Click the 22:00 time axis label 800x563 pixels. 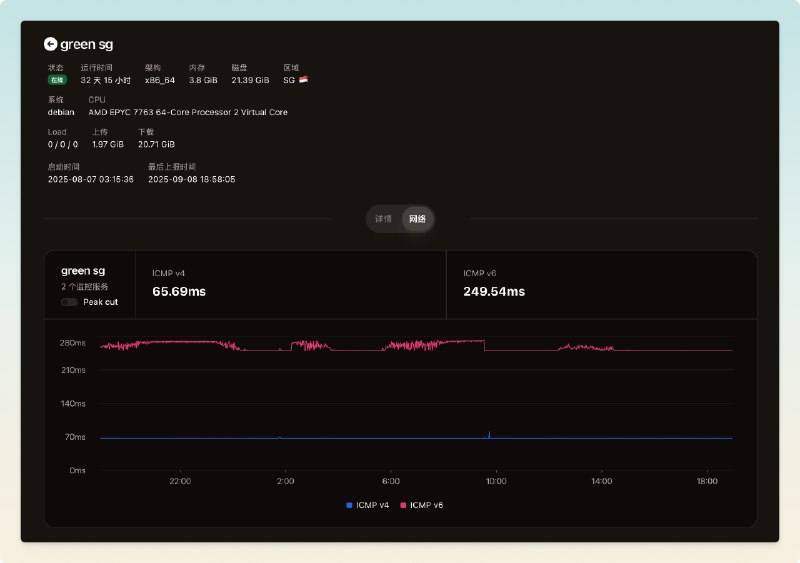pyautogui.click(x=180, y=481)
